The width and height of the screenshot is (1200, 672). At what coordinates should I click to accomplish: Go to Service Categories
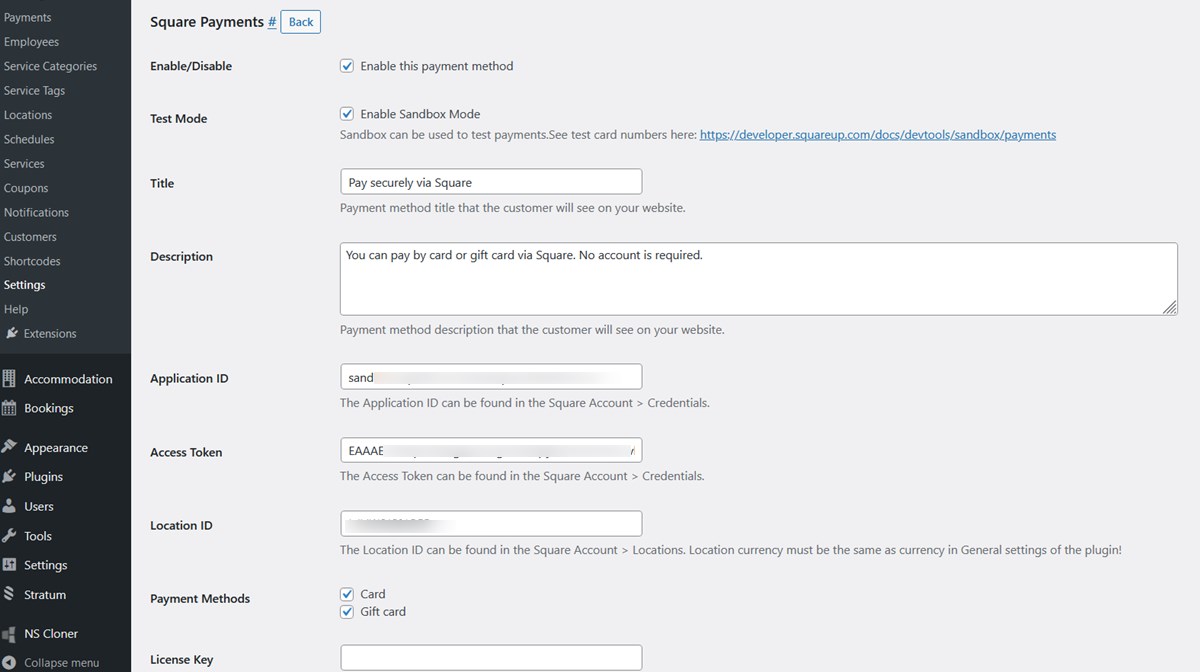[50, 66]
